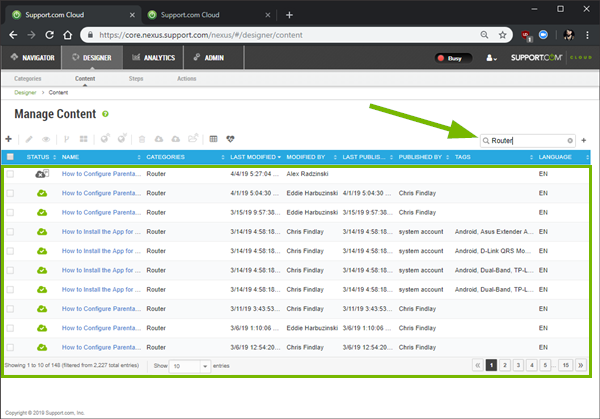Sort by the Last Modified column
This screenshot has width=600, height=419.
point(255,157)
